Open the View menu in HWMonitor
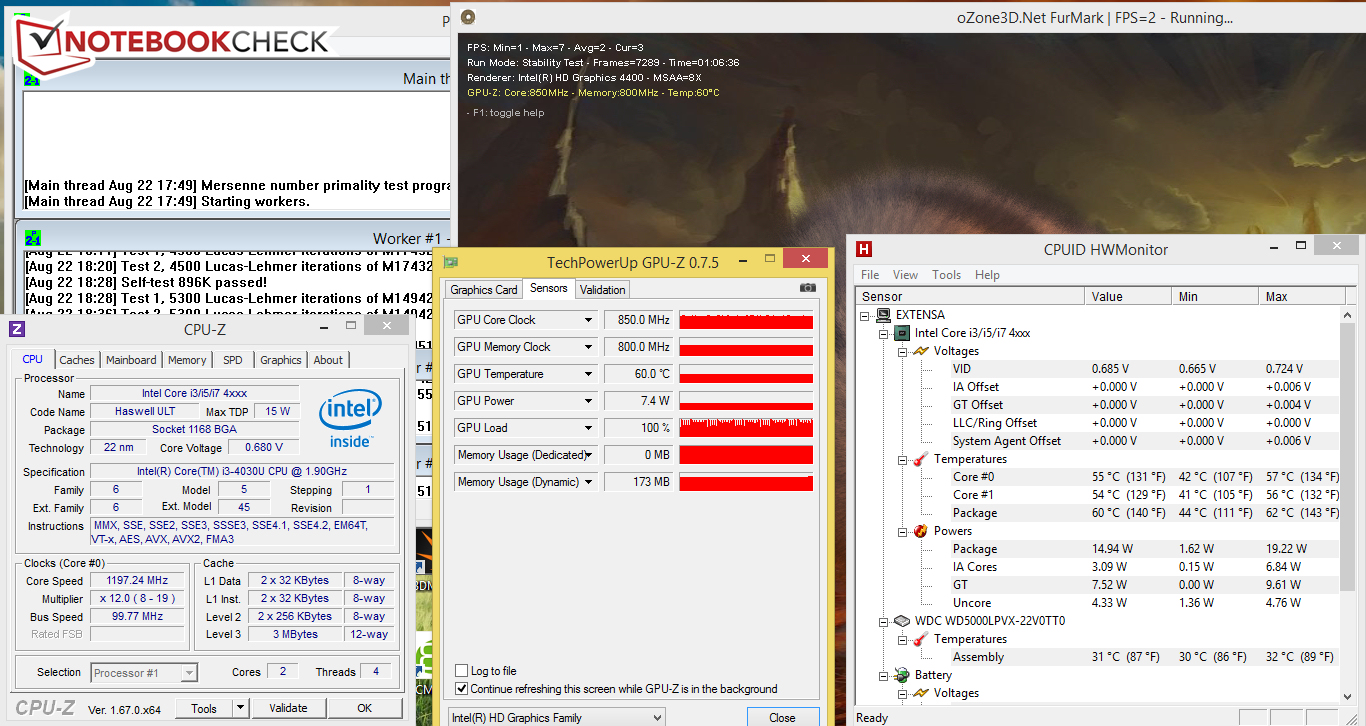This screenshot has height=726, width=1366. [x=905, y=275]
